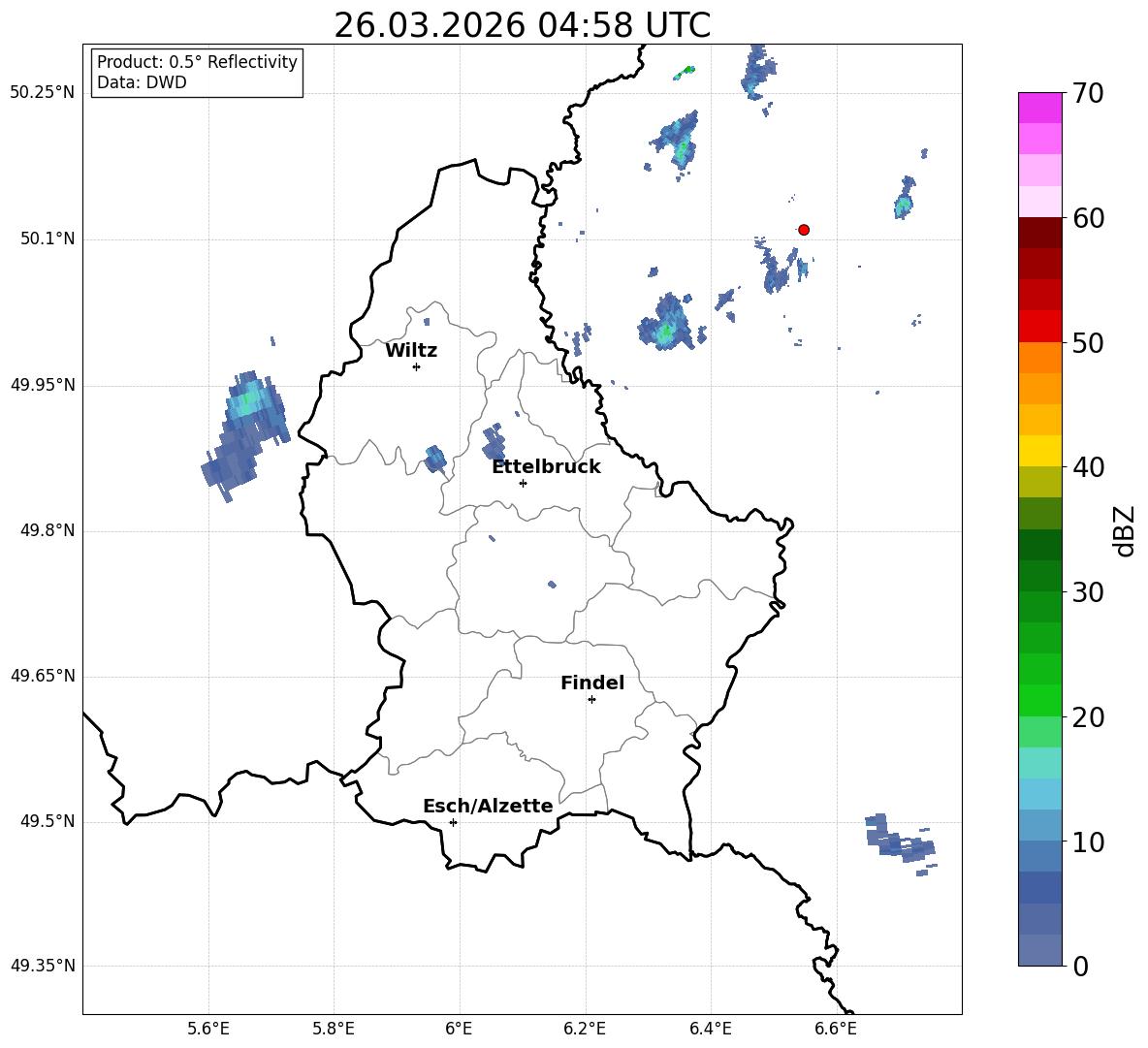Click the 6°E longitude label

point(459,1029)
